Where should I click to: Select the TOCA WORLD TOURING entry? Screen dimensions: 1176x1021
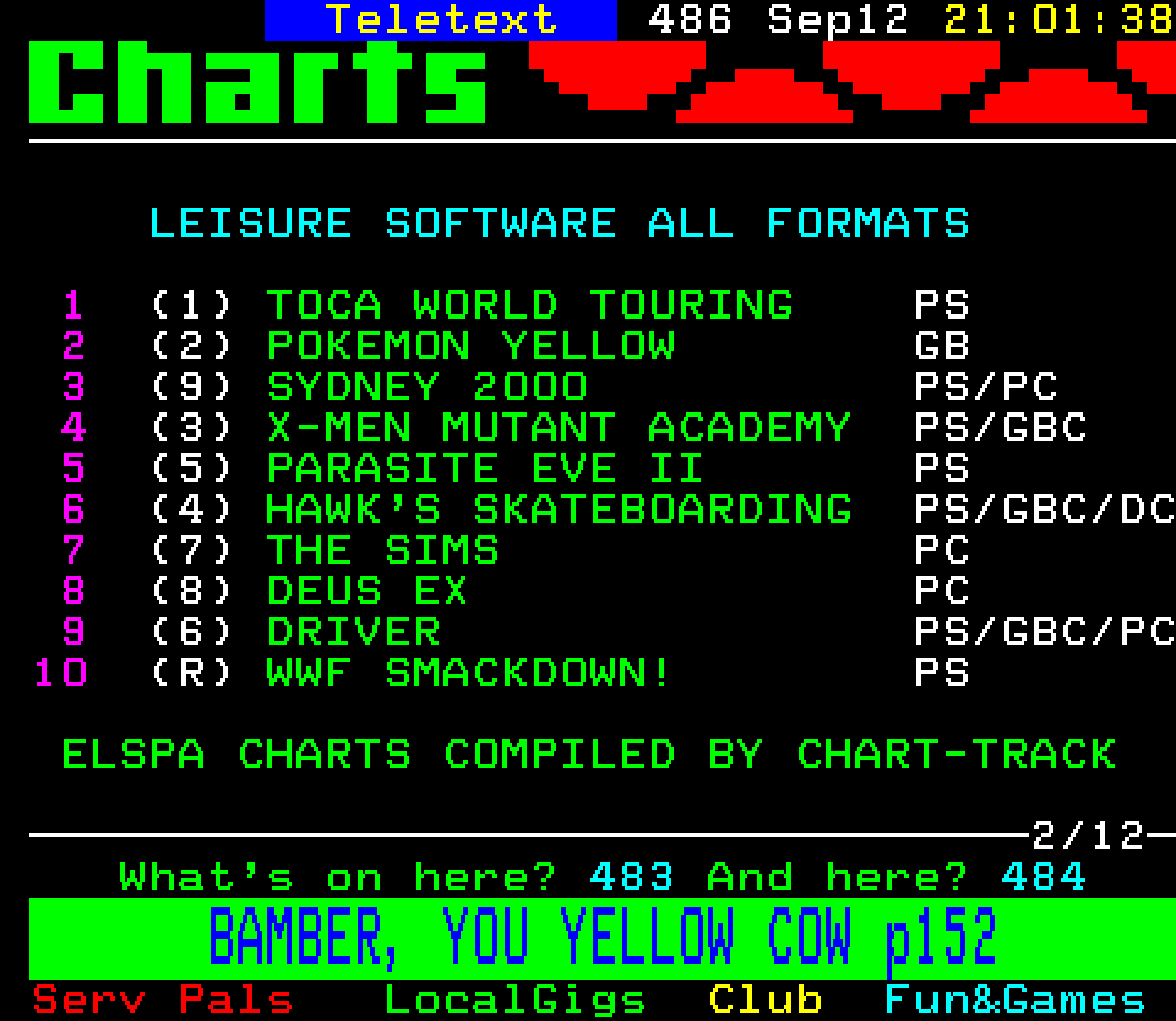coord(529,305)
